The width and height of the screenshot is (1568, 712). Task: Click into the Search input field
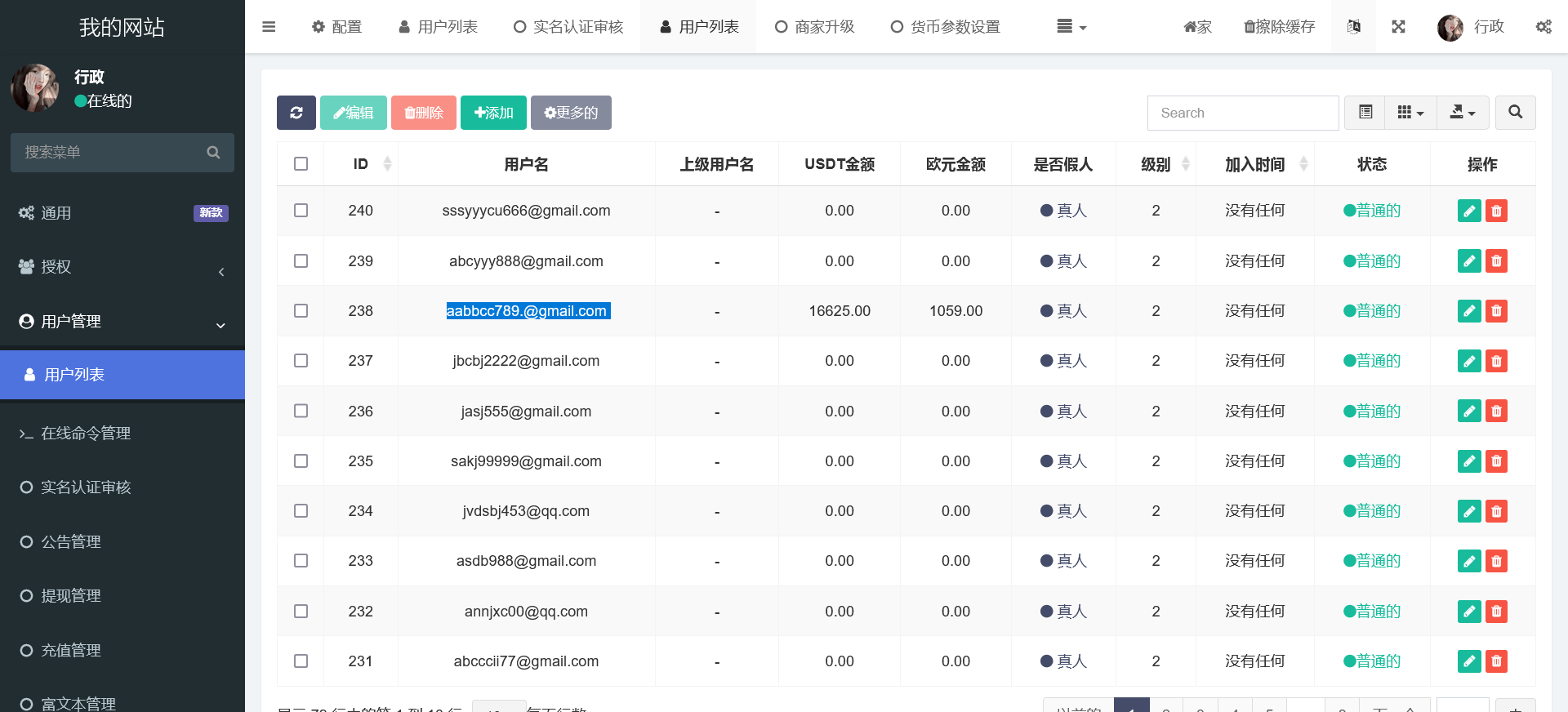click(x=1242, y=113)
